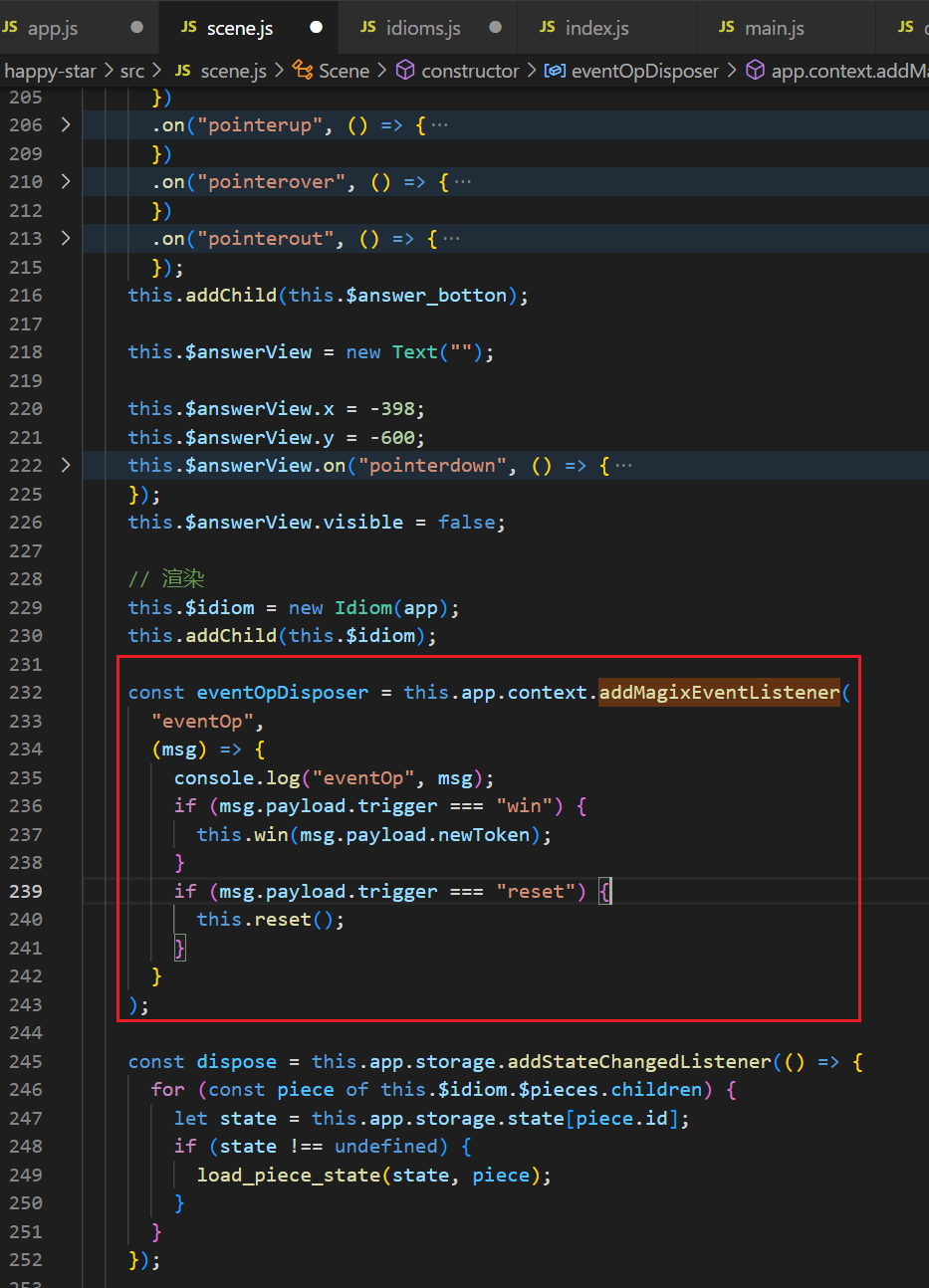Image resolution: width=929 pixels, height=1288 pixels.
Task: Click the unsaved dot on the app.js tab
Action: pos(136,28)
